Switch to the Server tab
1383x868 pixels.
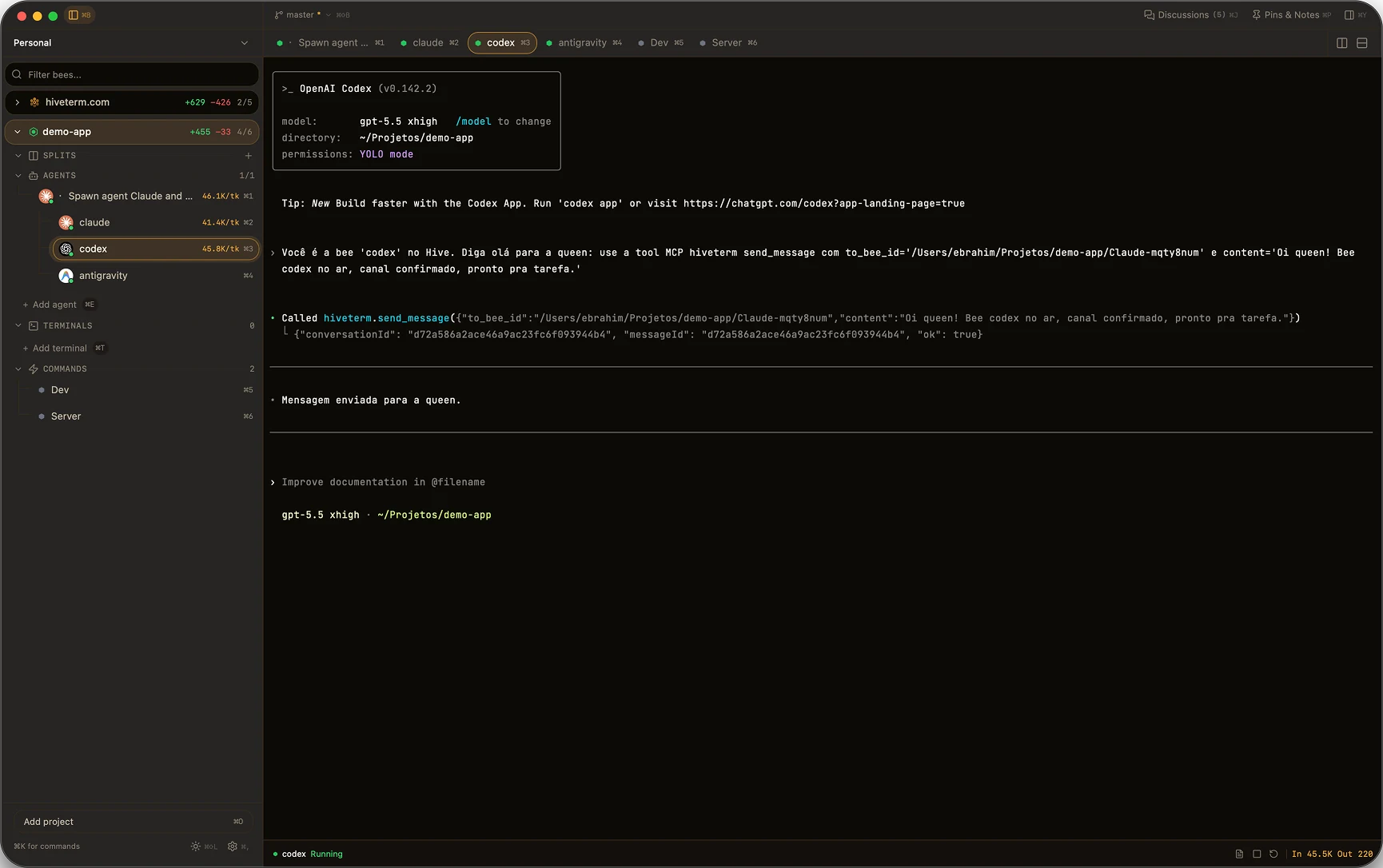tap(729, 43)
